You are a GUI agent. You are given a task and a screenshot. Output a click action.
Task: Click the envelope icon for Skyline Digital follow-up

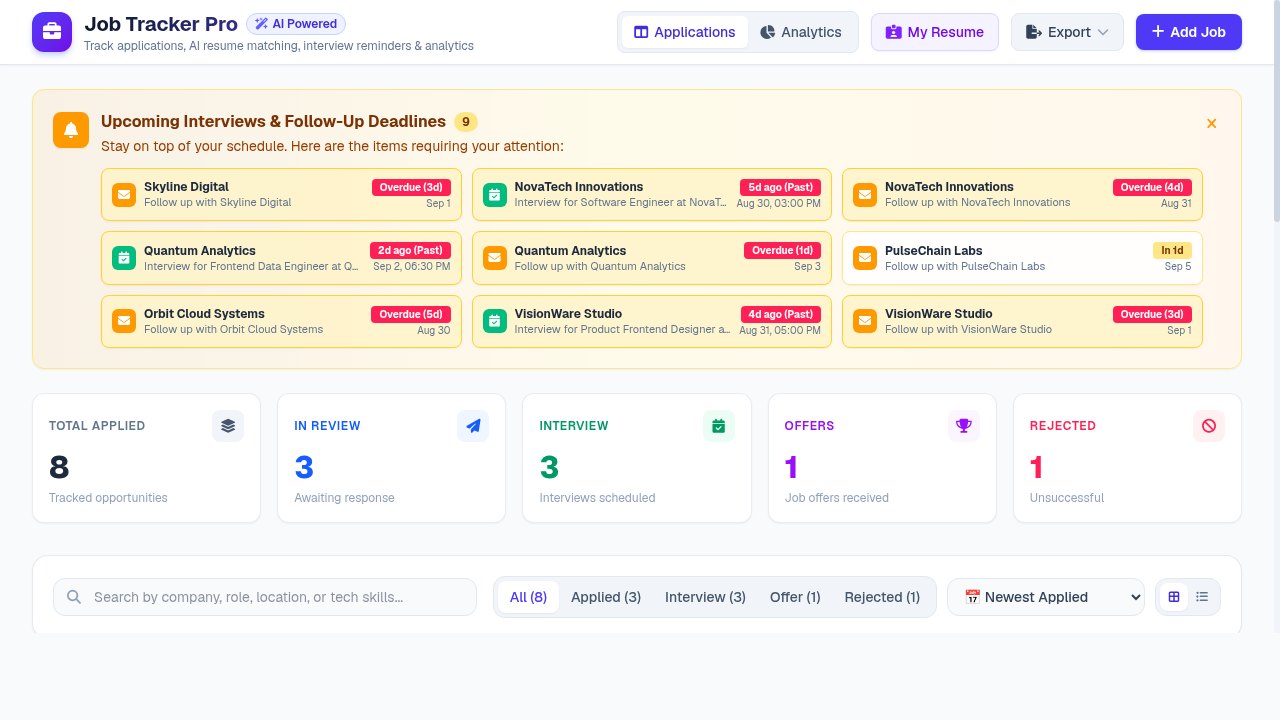coord(124,194)
